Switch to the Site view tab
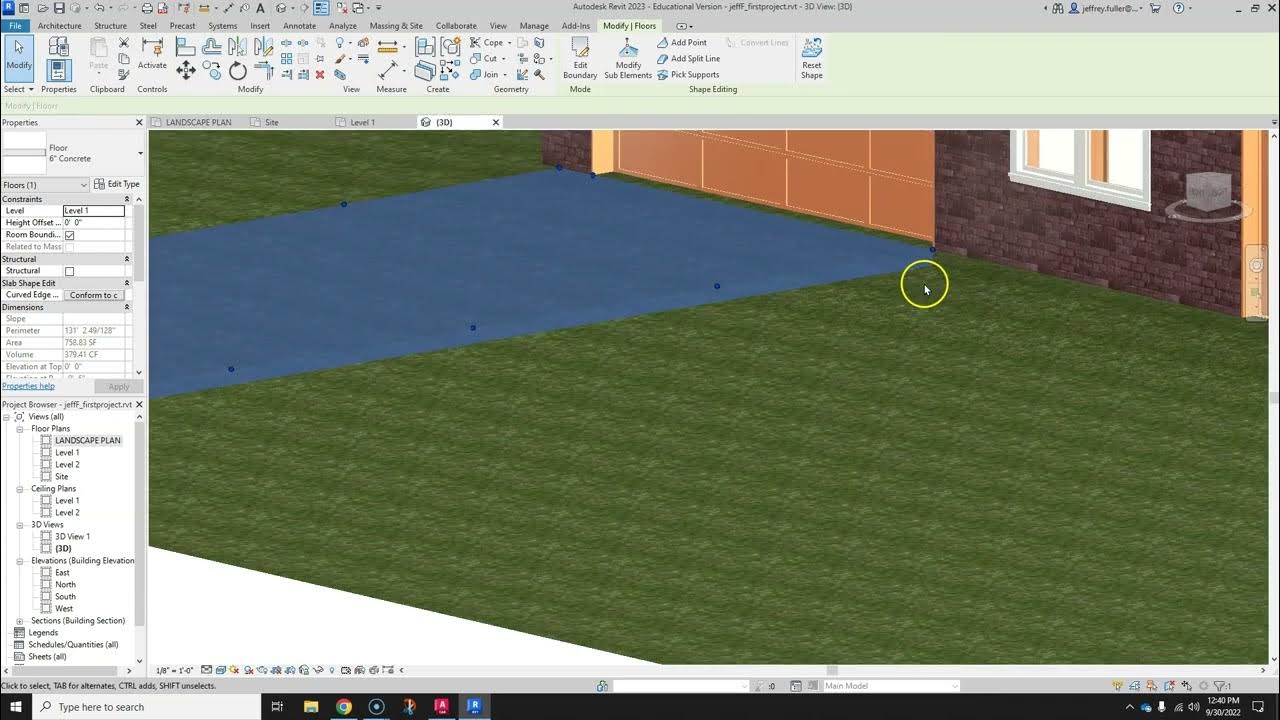Screen dimensions: 1280x720 tap(271, 122)
